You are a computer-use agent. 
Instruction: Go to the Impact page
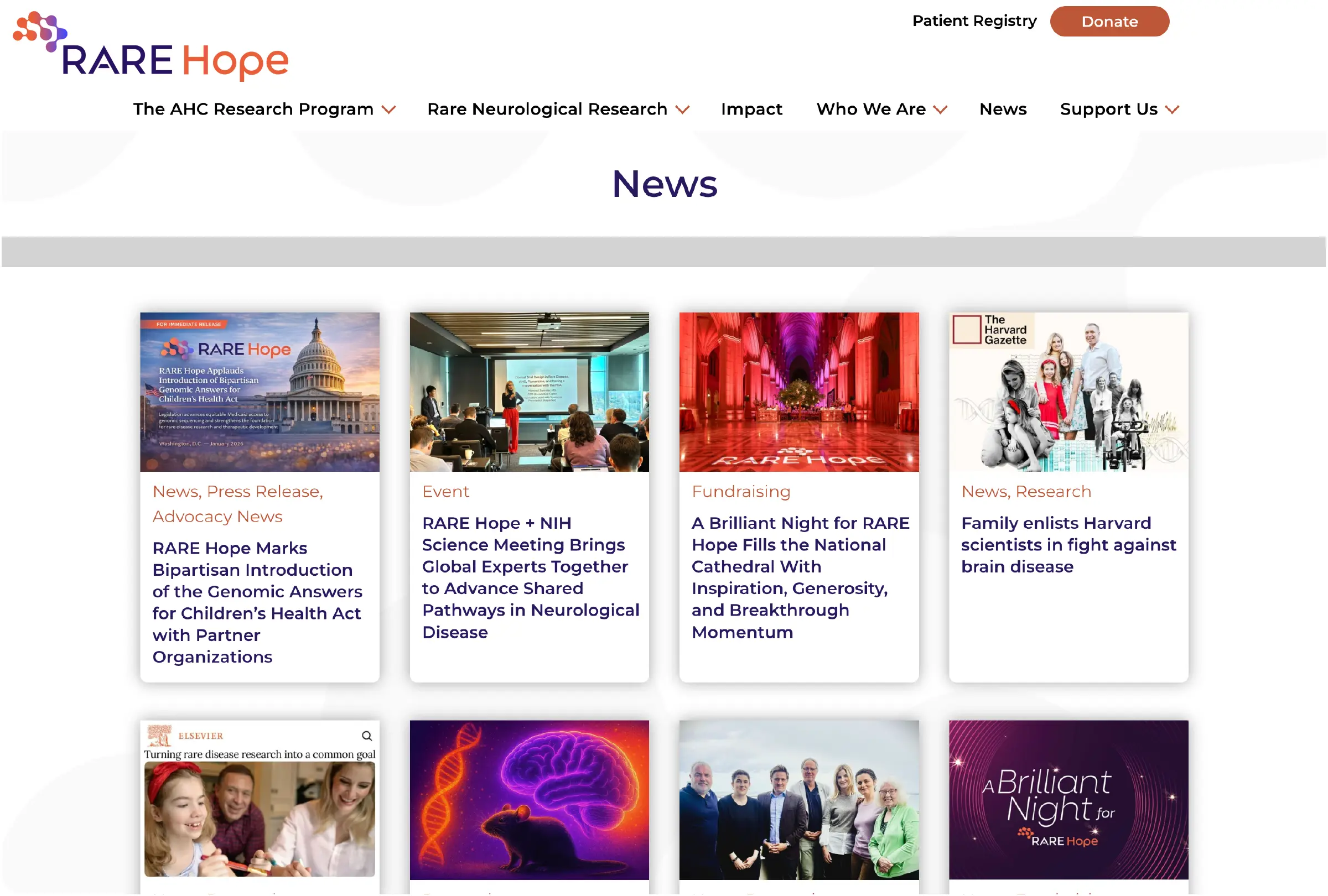[751, 109]
